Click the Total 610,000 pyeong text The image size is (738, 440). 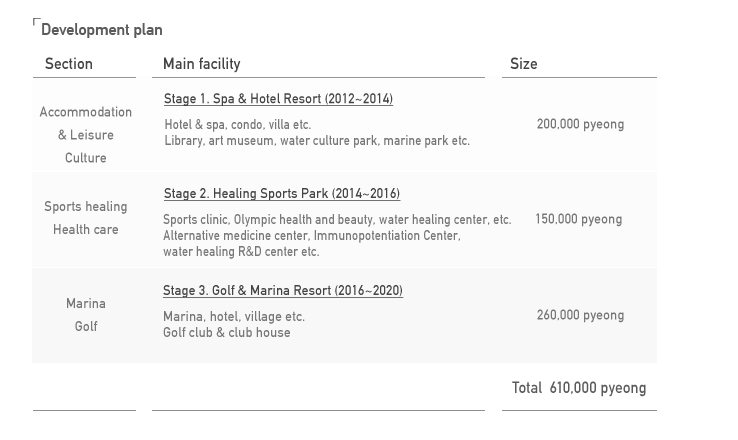(579, 388)
